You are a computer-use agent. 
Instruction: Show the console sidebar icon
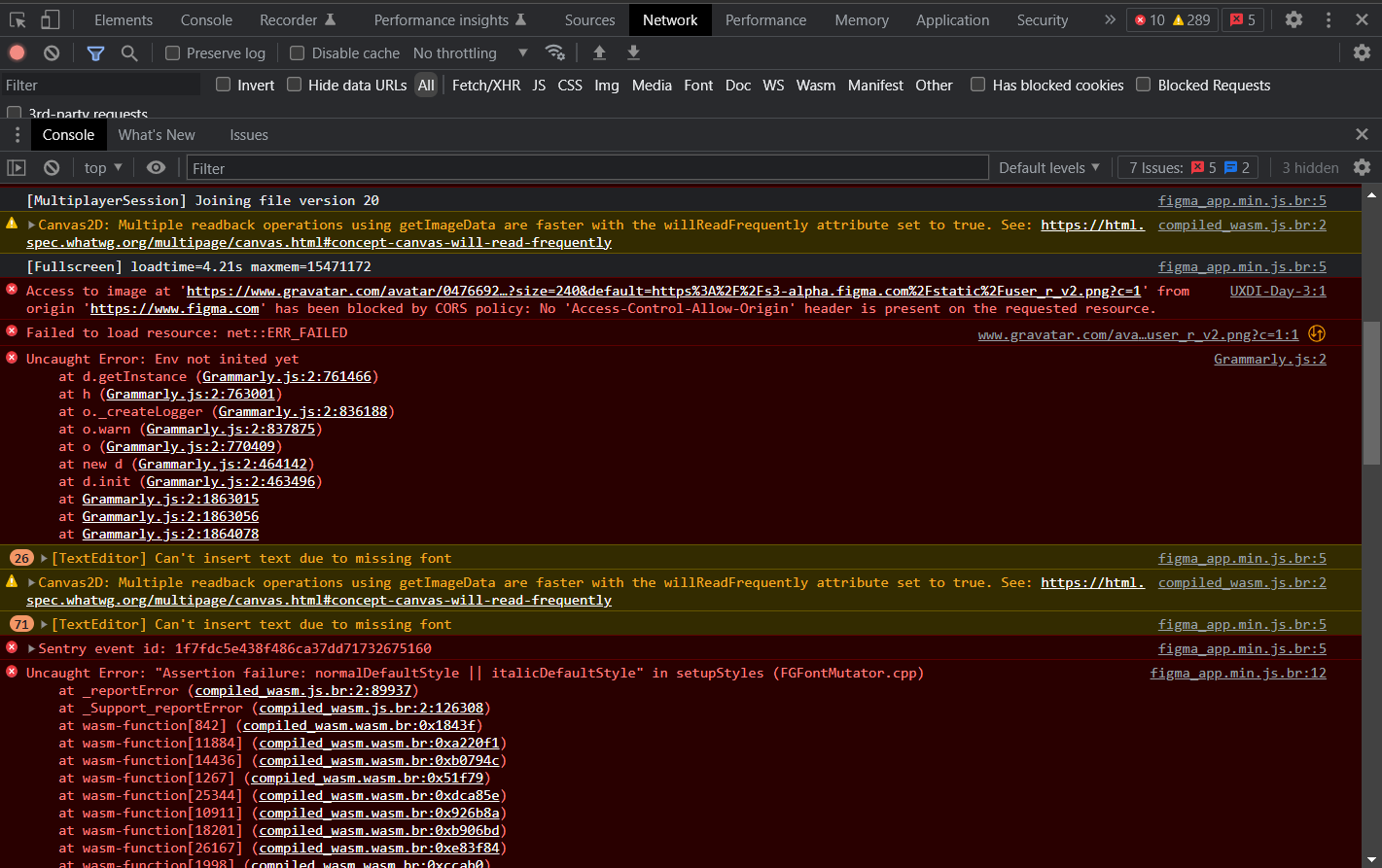(x=17, y=167)
